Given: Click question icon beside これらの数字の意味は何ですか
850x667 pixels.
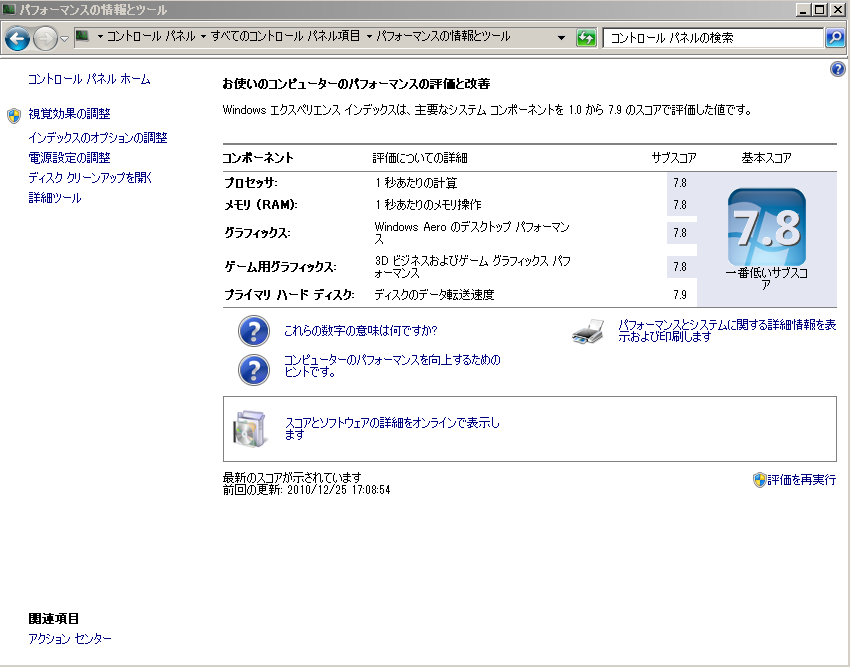Looking at the screenshot, I should pos(254,331).
